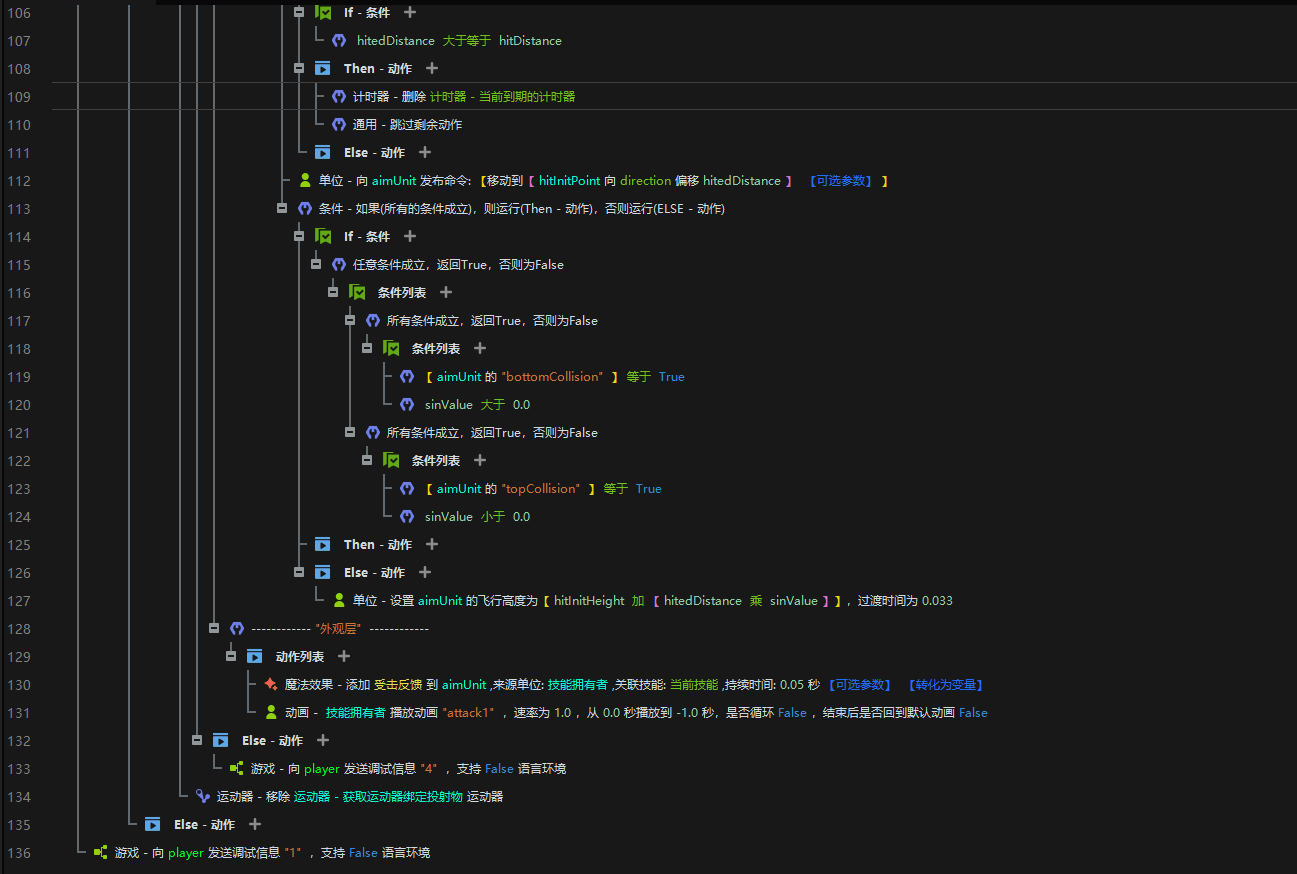Collapse the If - 条件 node on line 114
This screenshot has height=874, width=1297.
click(299, 236)
